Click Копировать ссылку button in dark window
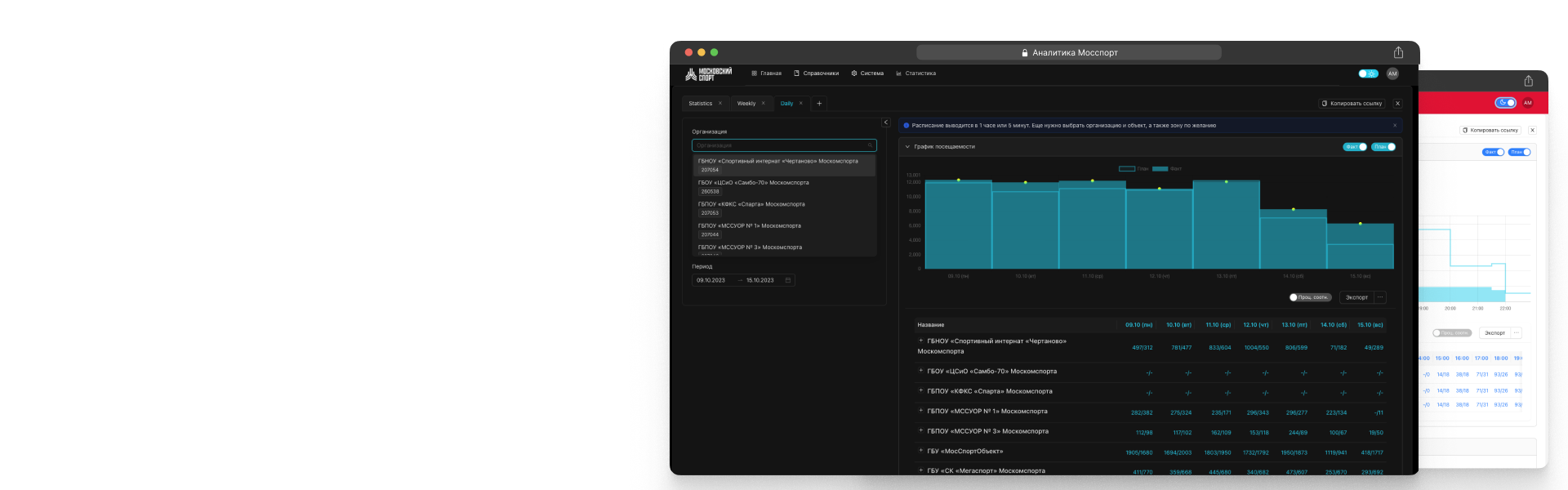The width and height of the screenshot is (1568, 490). click(1352, 104)
